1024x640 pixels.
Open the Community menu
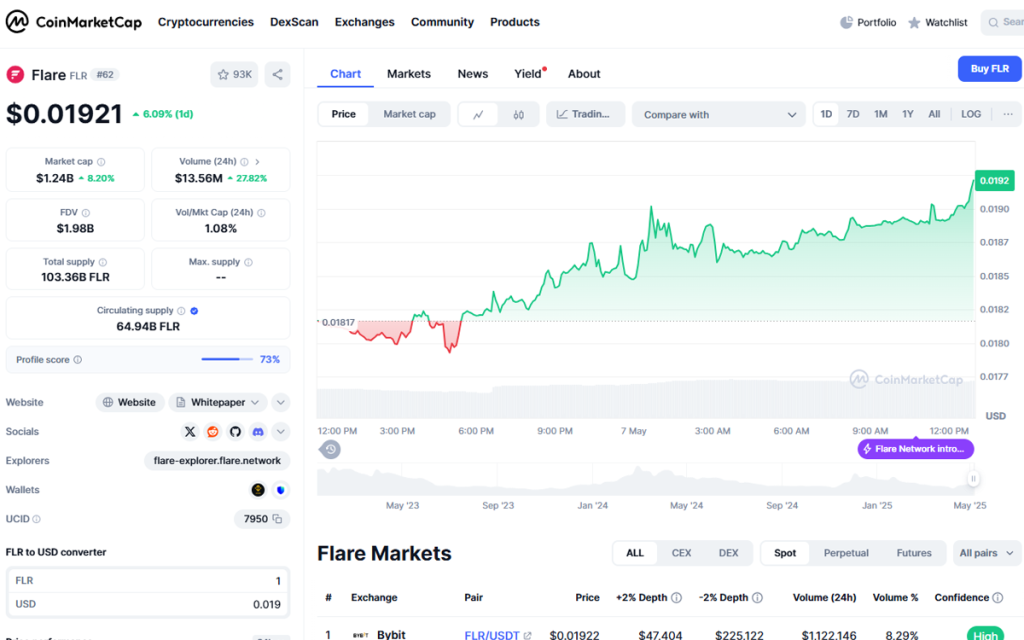coord(442,22)
